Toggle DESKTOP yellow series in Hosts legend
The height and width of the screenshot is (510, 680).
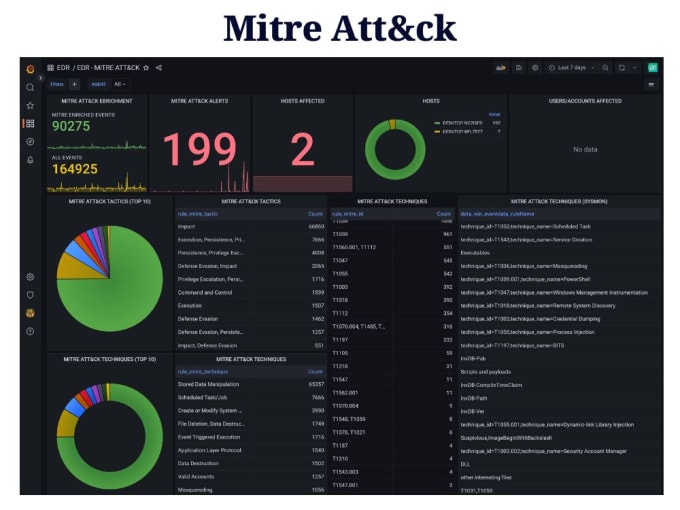462,131
